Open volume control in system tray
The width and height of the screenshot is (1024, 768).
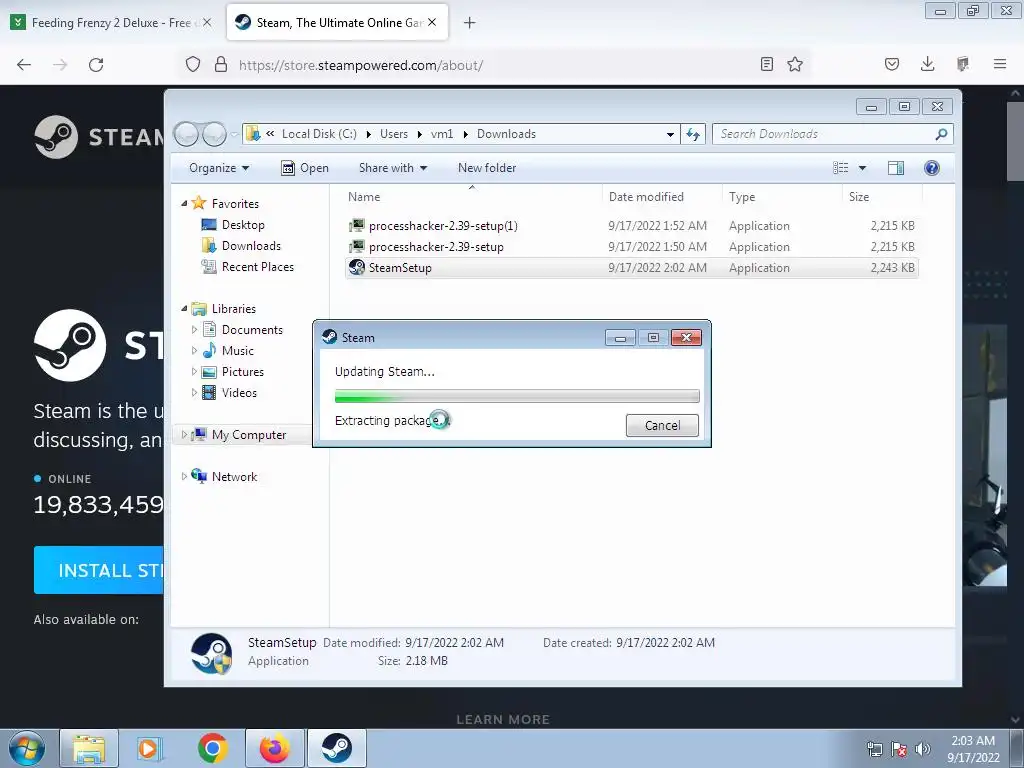coord(923,749)
